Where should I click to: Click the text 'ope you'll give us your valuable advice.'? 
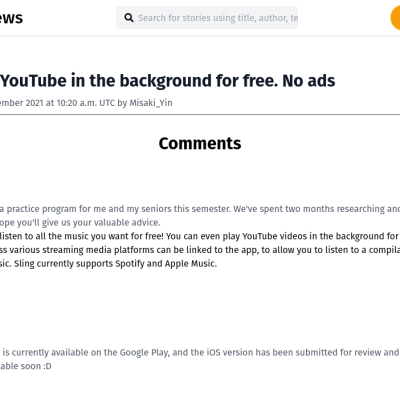[x=80, y=222]
